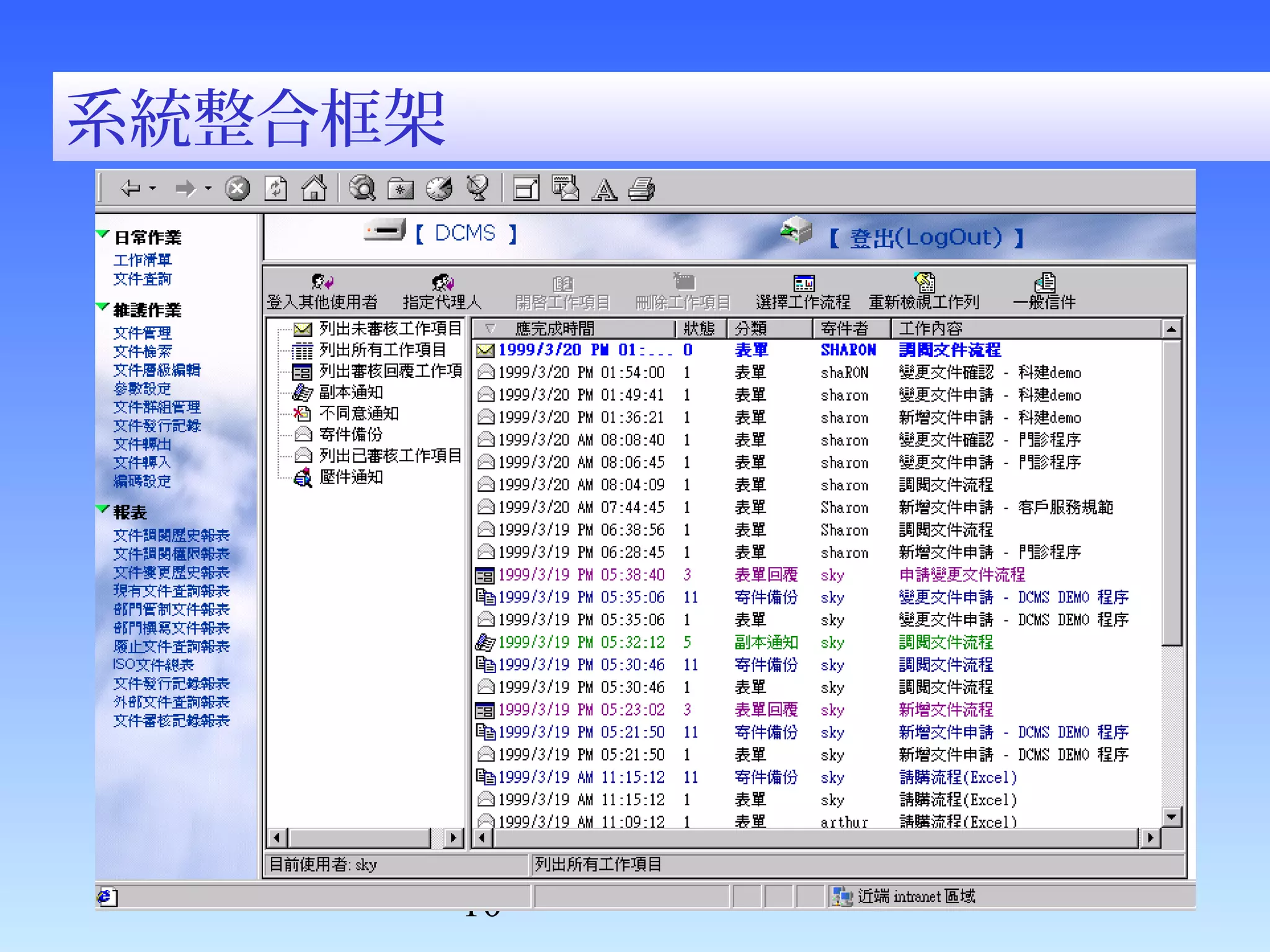The height and width of the screenshot is (952, 1270).
Task: Select 列出審核回覆工作項目 tree item
Action: coord(391,371)
